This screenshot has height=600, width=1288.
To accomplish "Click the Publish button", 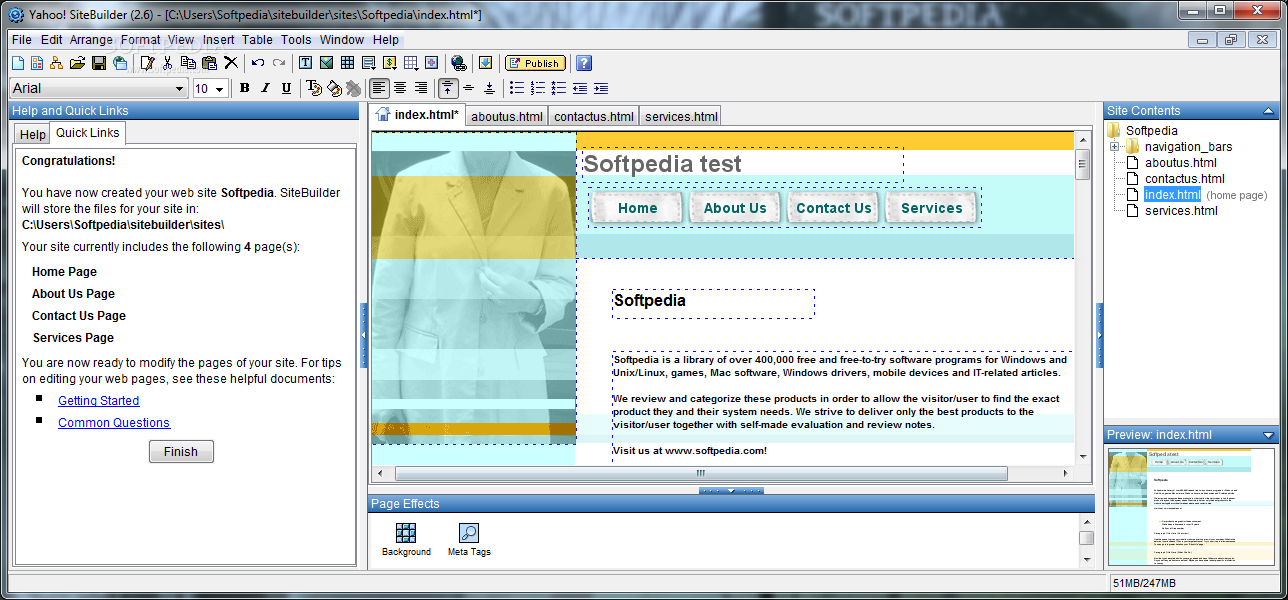I will click(535, 63).
